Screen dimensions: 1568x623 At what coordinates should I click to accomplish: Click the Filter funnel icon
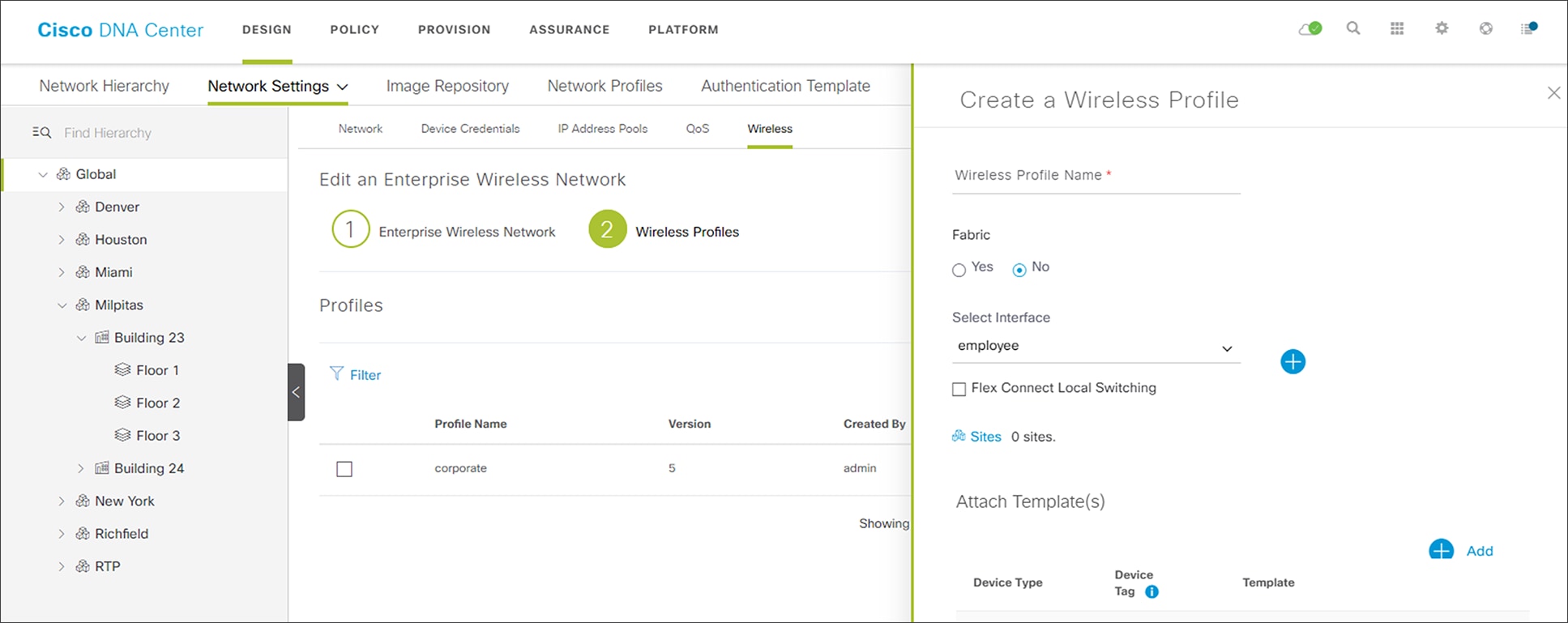coord(336,373)
